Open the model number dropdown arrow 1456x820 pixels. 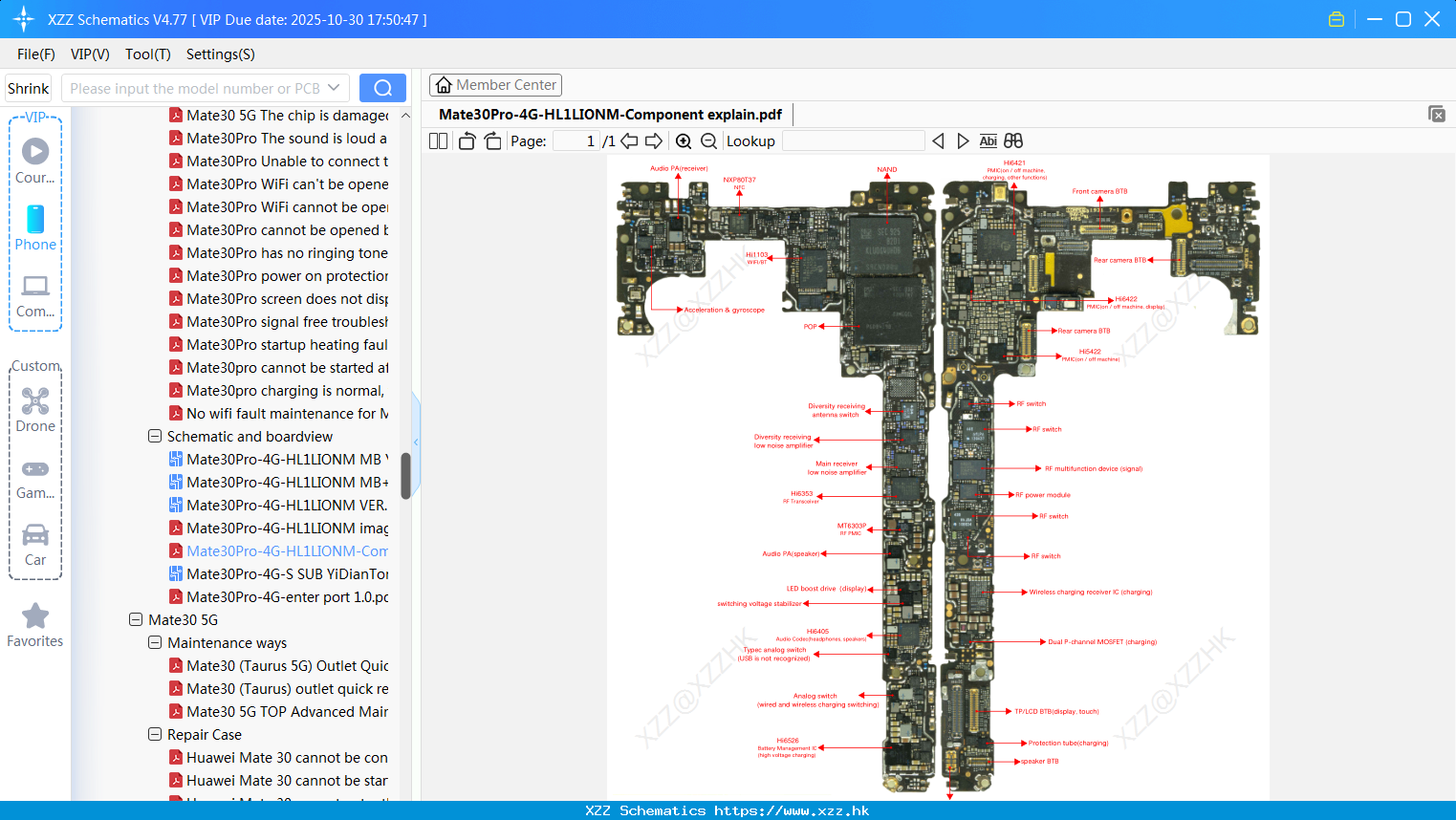tap(334, 88)
